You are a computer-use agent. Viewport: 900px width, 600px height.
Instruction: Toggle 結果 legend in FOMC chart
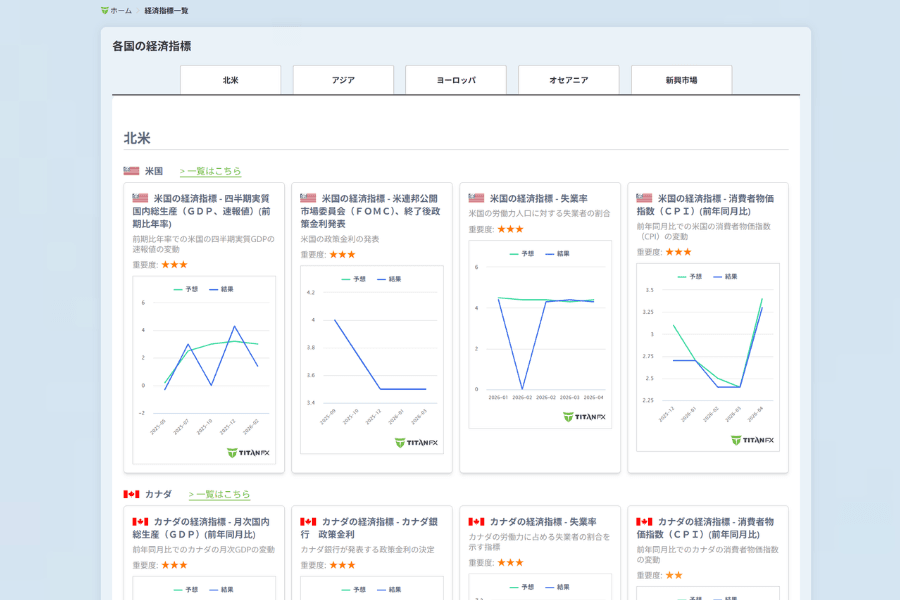pos(389,279)
